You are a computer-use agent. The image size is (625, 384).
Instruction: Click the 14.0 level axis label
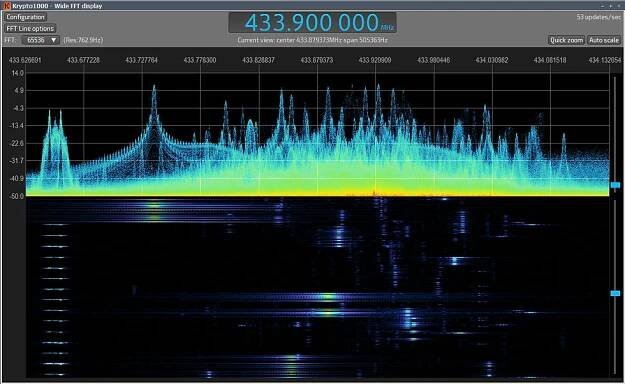(x=18, y=73)
